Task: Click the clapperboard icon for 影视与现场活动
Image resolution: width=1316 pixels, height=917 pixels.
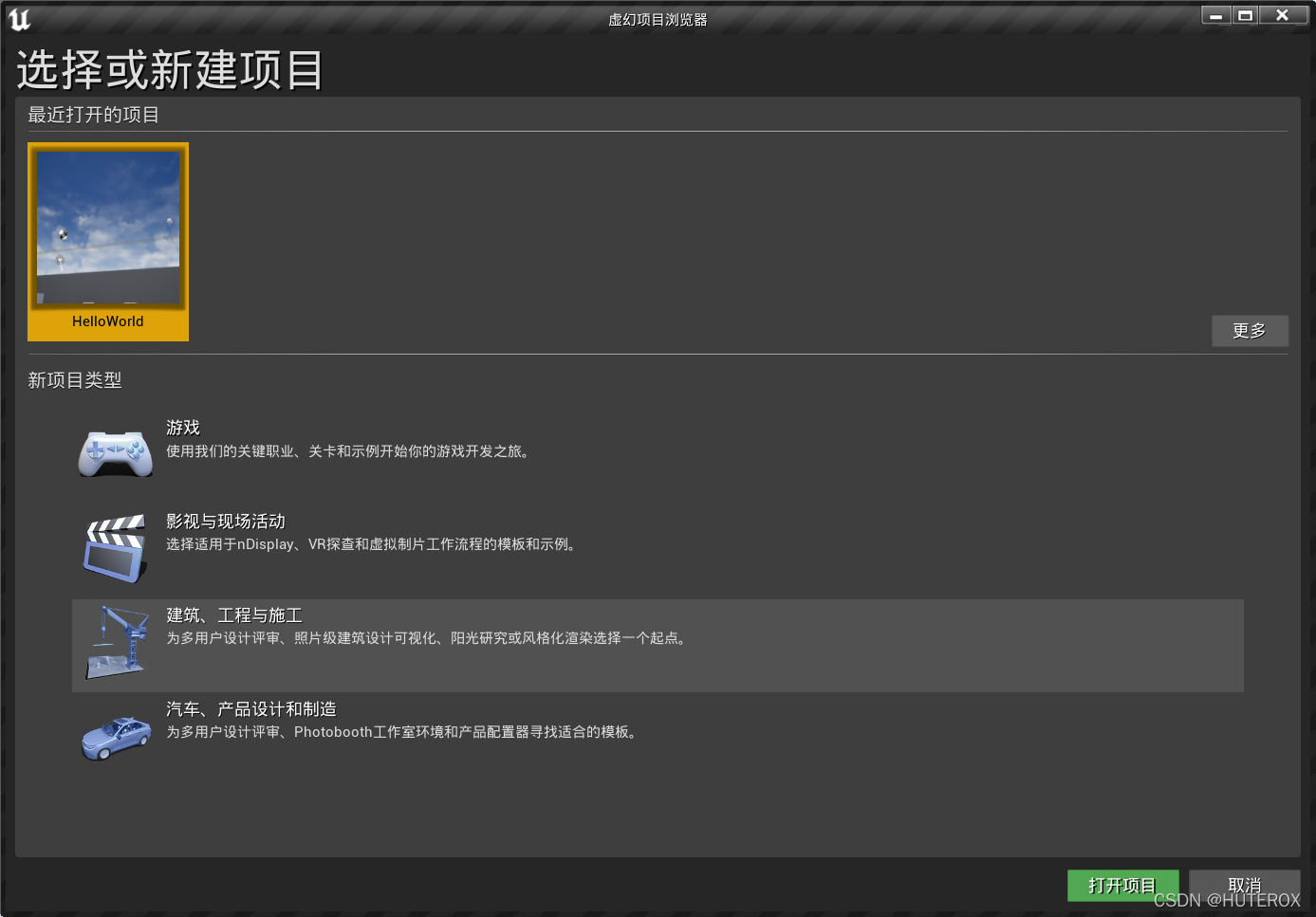Action: (115, 547)
